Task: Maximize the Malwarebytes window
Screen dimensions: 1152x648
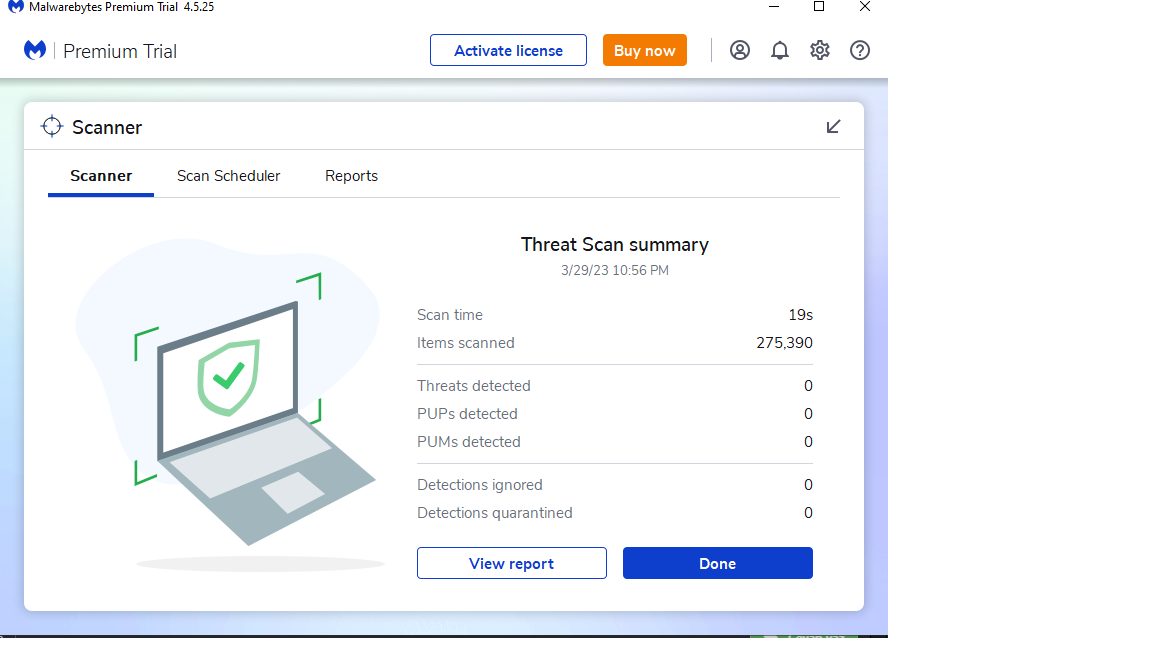Action: (x=819, y=7)
